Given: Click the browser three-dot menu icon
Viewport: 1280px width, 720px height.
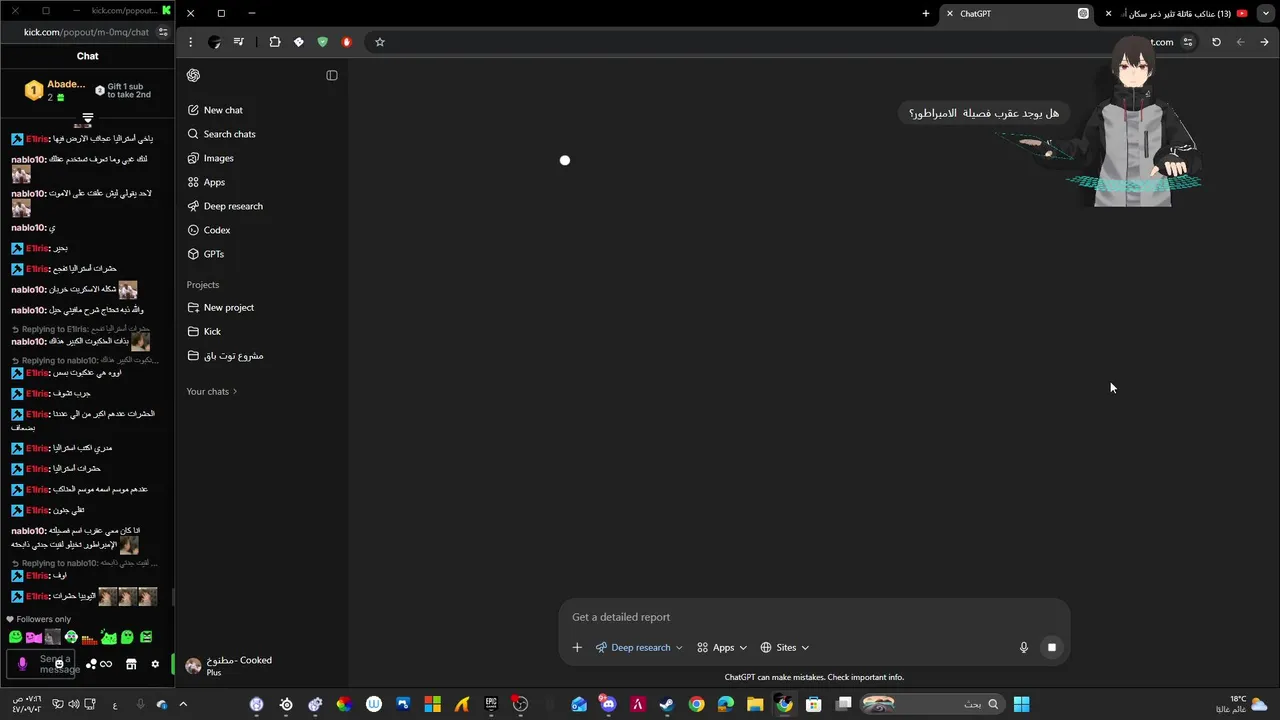Looking at the screenshot, I should (190, 42).
